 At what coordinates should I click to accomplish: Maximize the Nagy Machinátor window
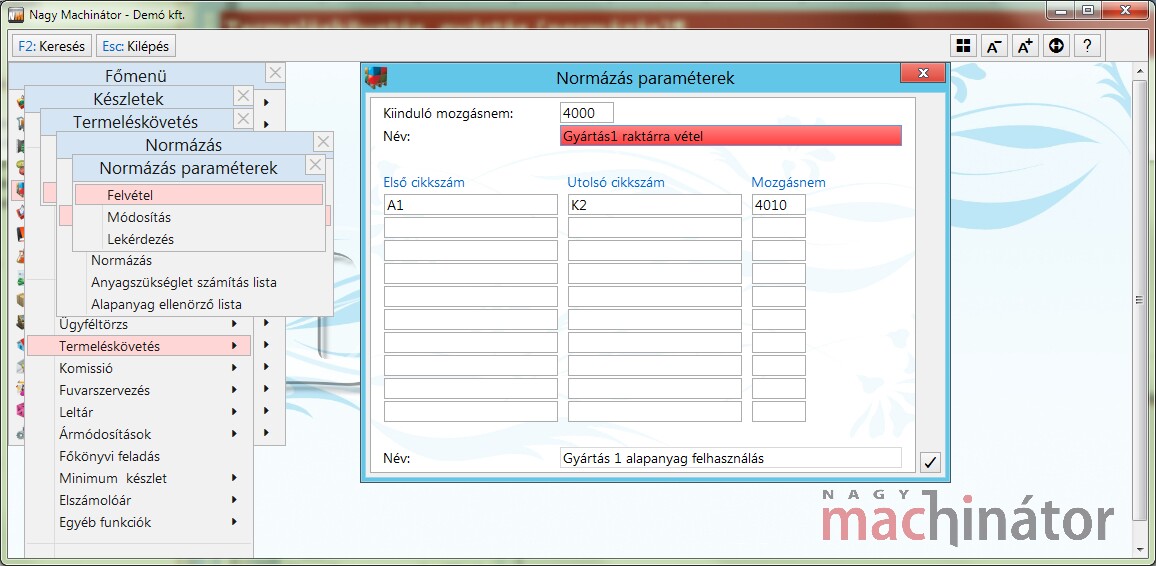1087,10
